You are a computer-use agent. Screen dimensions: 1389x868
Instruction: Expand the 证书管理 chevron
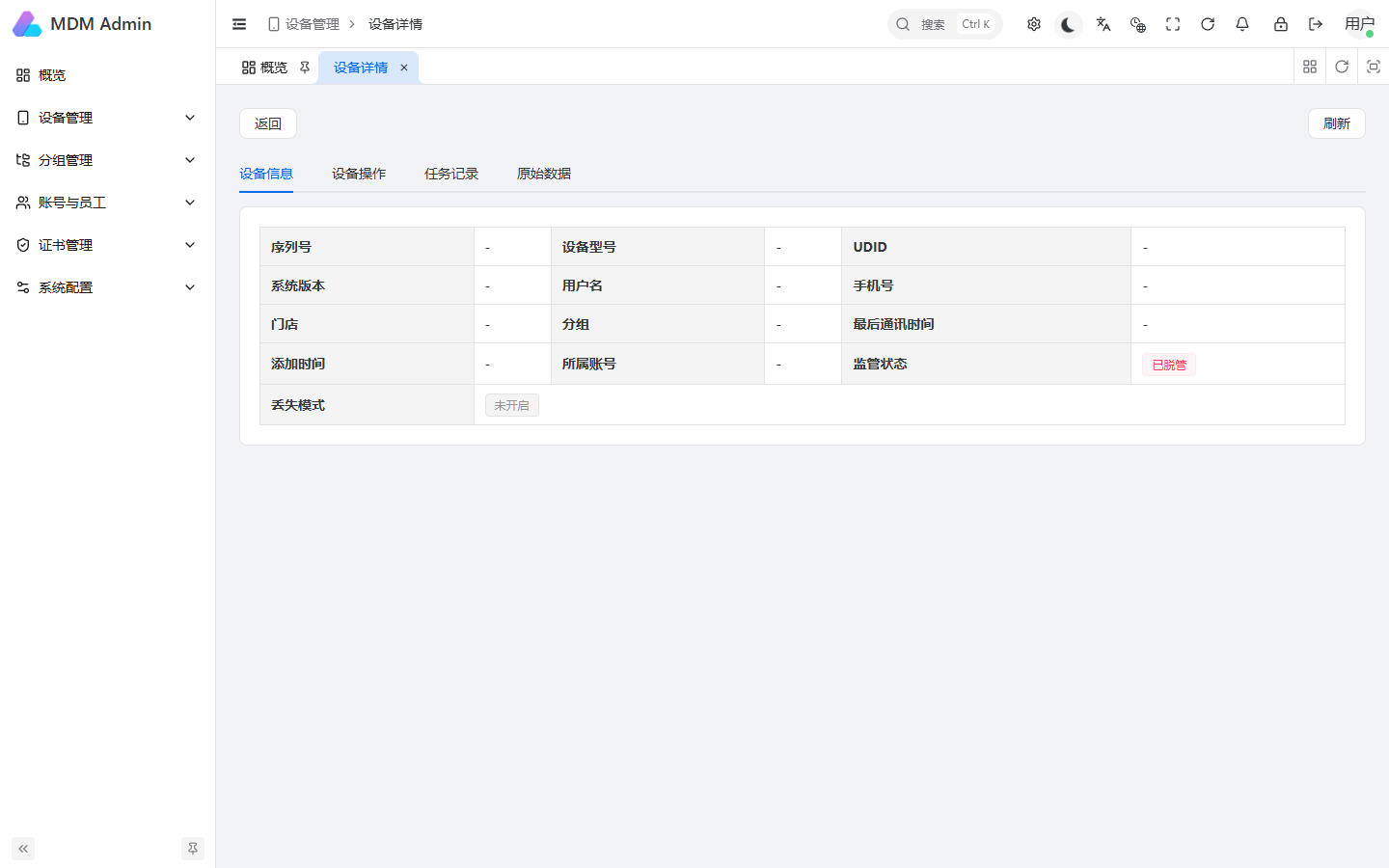point(190,245)
